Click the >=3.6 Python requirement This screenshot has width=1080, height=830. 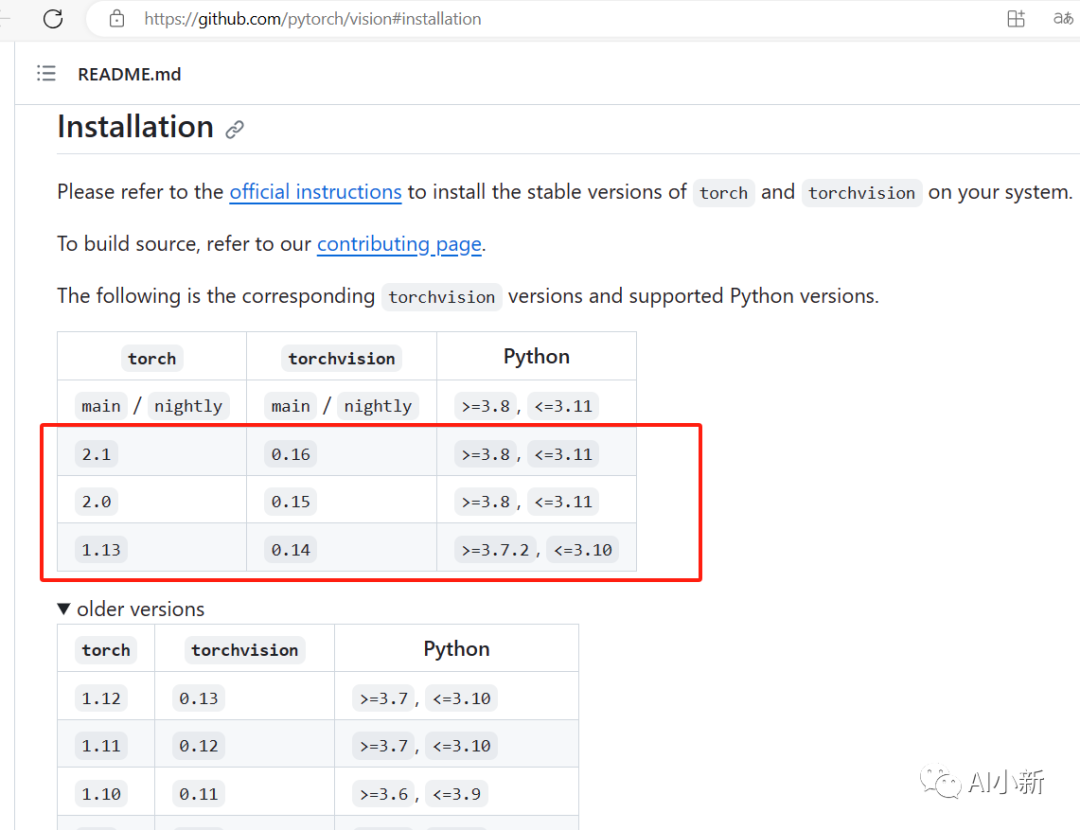(x=384, y=795)
